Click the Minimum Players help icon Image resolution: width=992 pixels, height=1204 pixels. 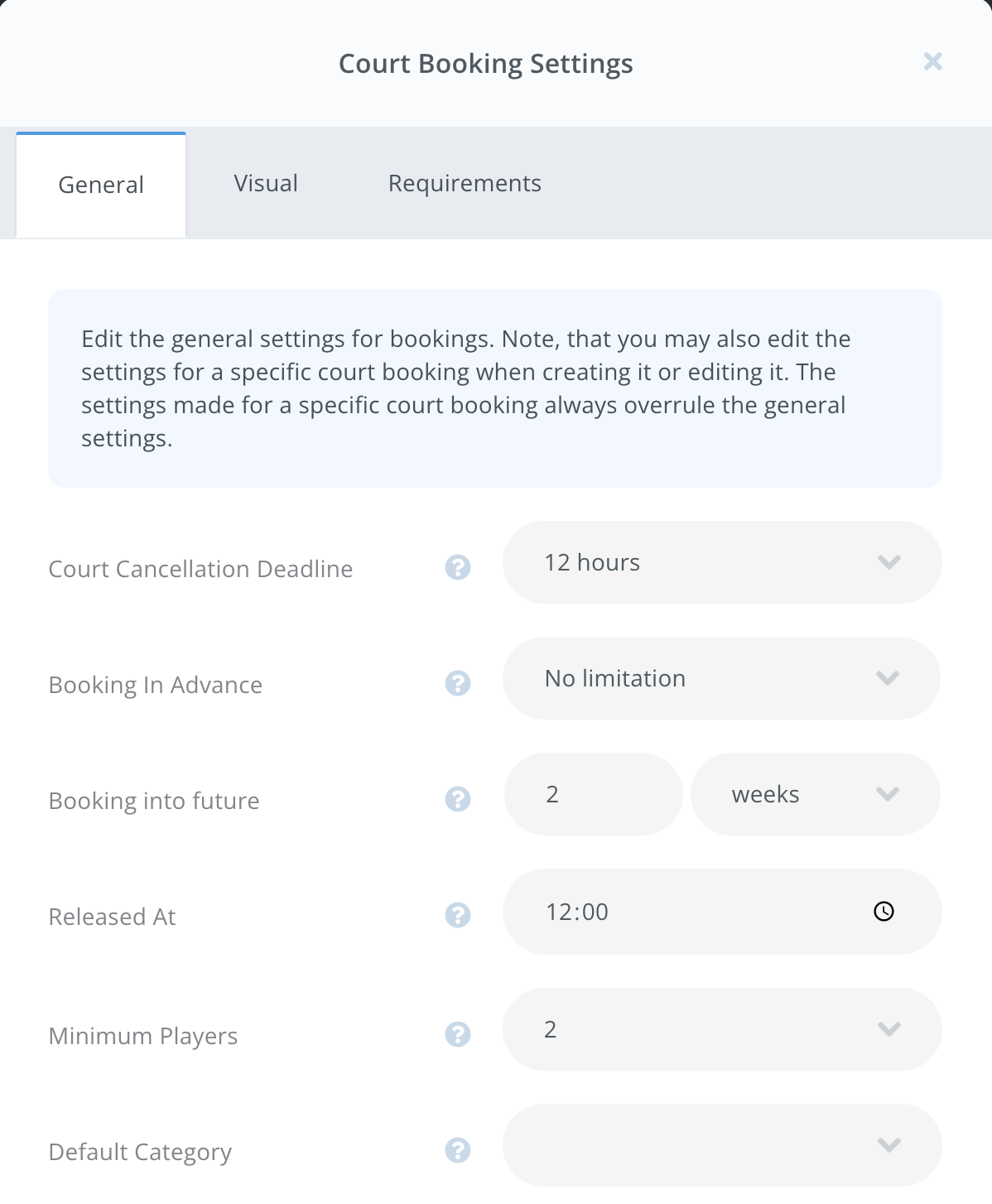[x=456, y=1034]
